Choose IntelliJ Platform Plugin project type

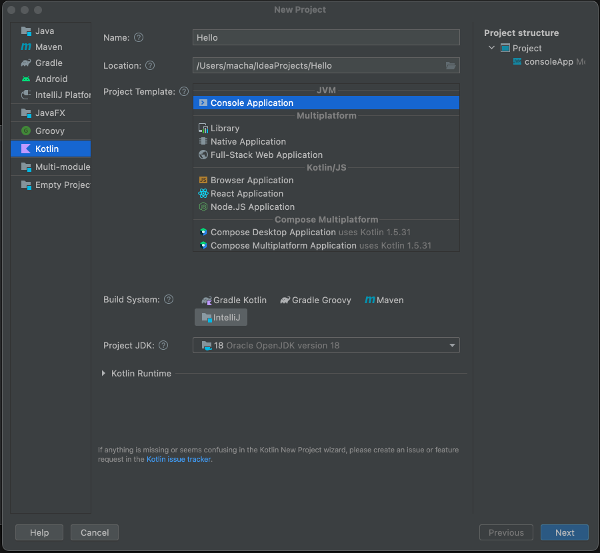click(x=51, y=95)
